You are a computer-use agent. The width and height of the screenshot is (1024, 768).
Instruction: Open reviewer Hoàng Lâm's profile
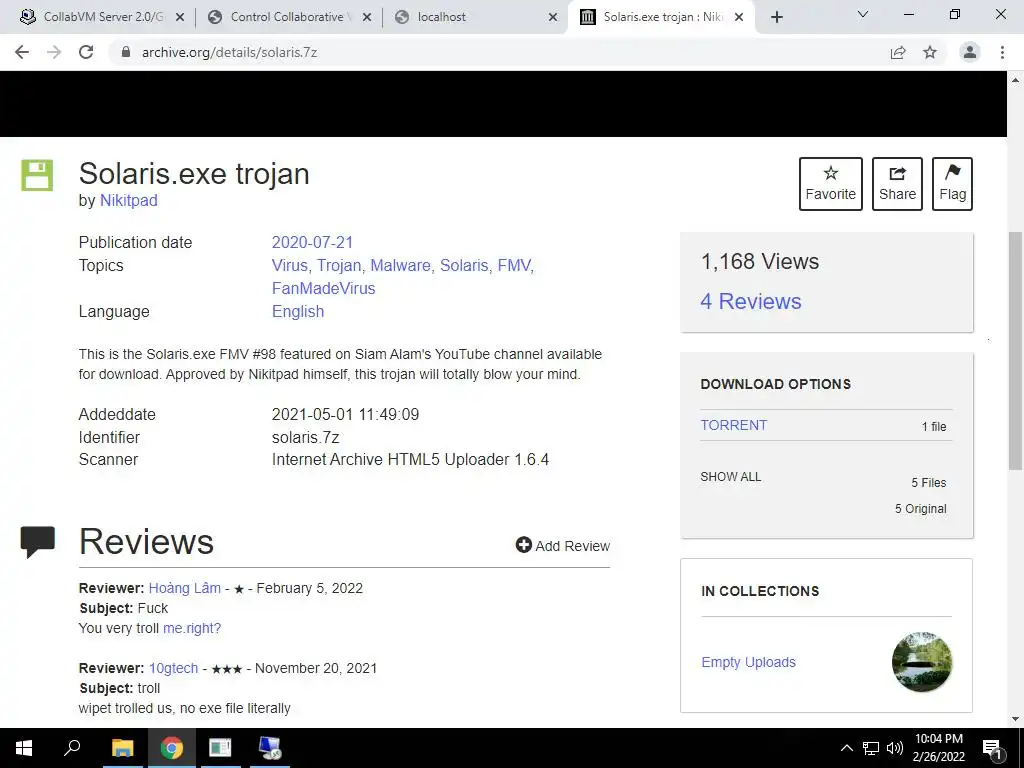185,588
